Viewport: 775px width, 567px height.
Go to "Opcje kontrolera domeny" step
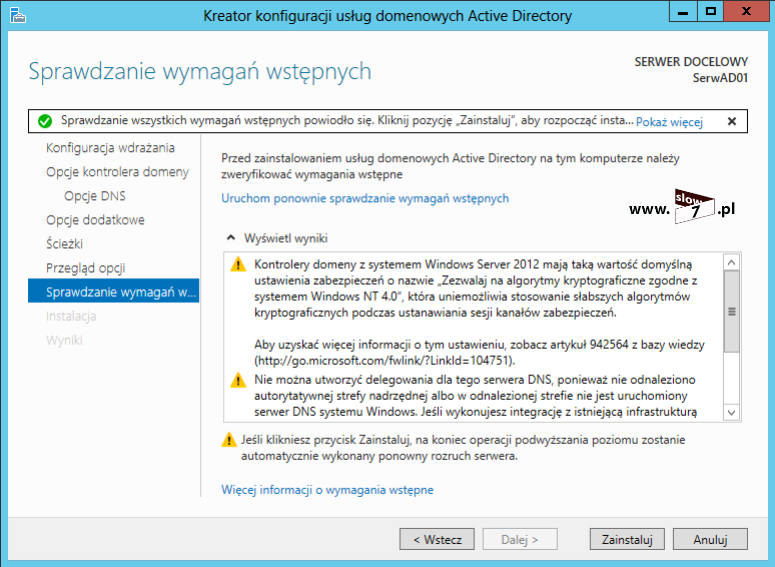[x=117, y=172]
